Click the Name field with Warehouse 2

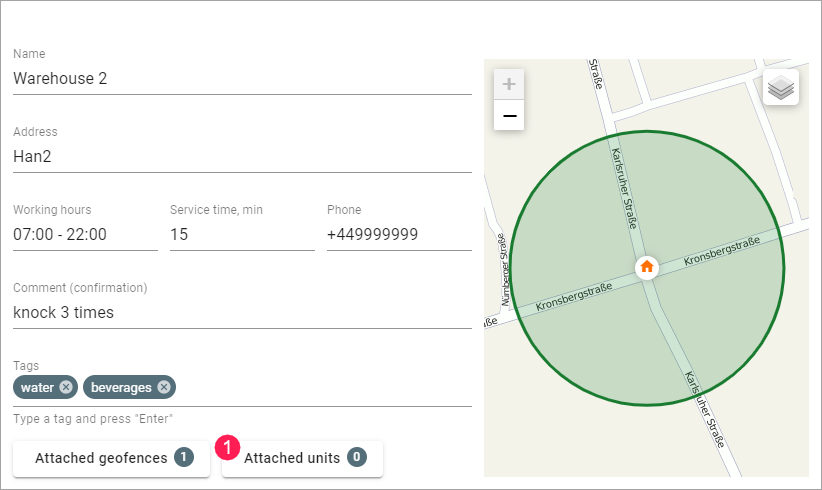click(x=242, y=78)
